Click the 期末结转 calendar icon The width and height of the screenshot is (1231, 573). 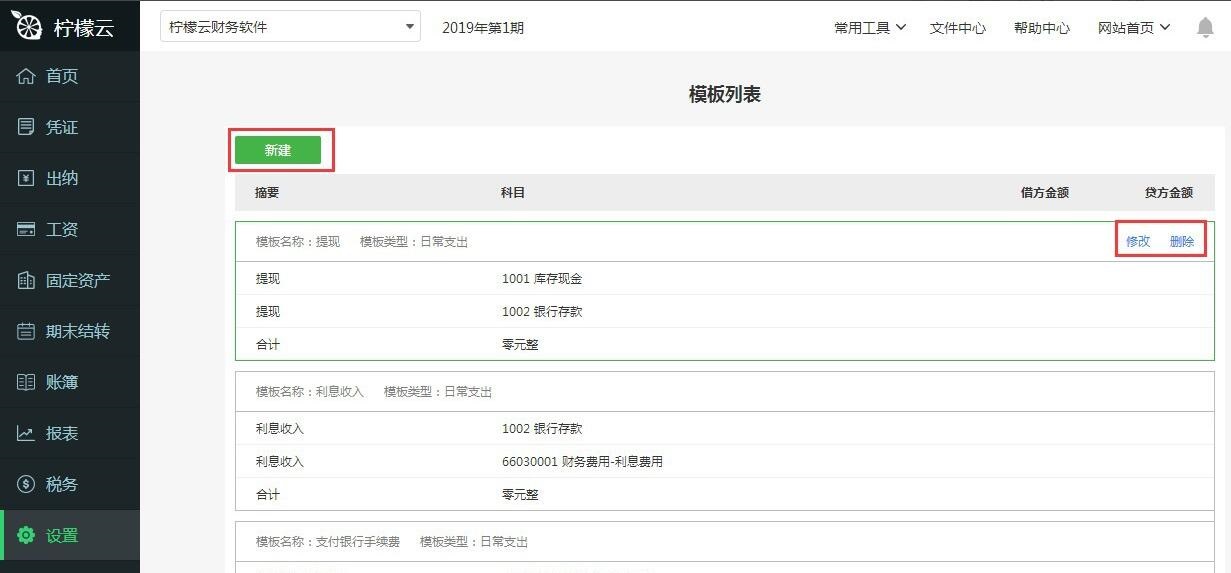tap(26, 331)
